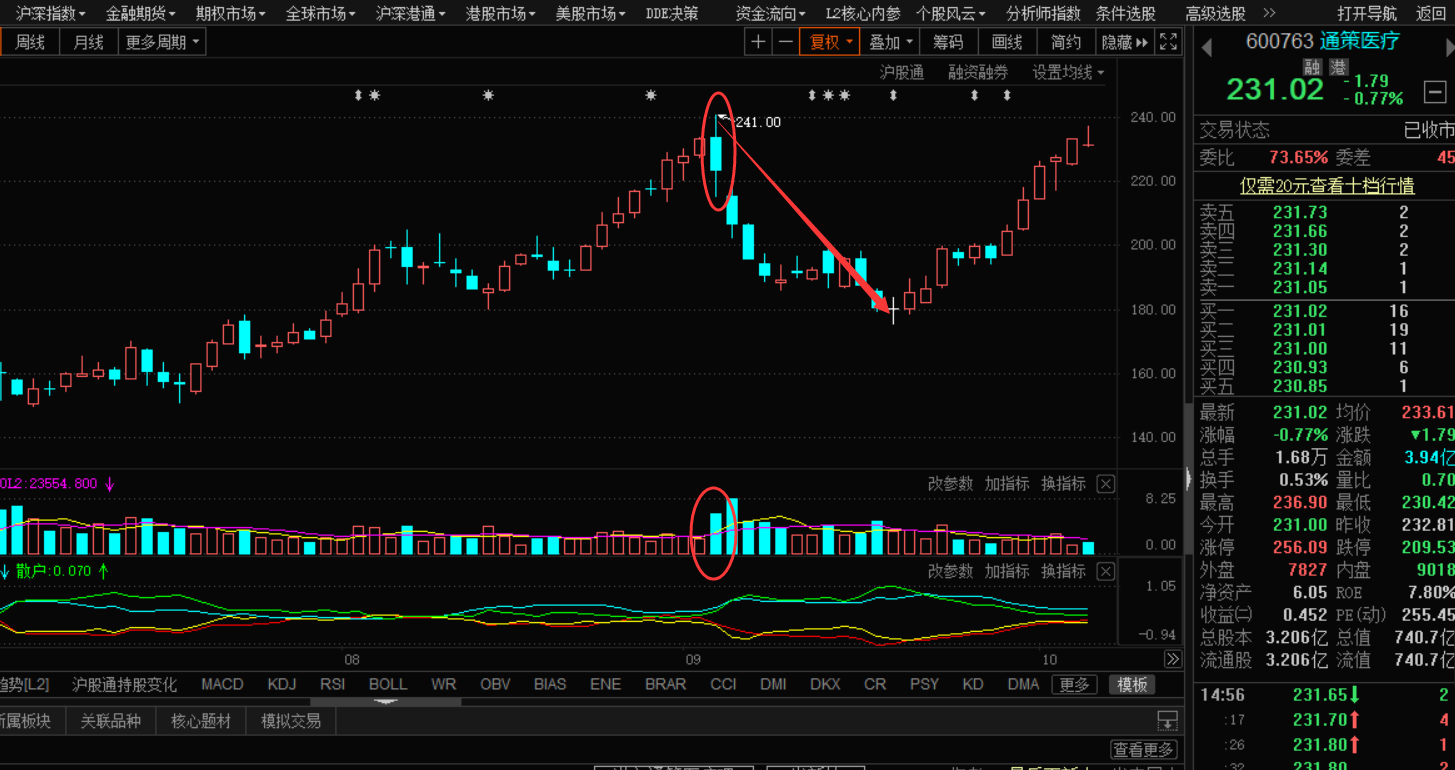1455x770 pixels.
Task: Toggle the 融资融券 overlay on chart
Action: pyautogui.click(x=978, y=73)
